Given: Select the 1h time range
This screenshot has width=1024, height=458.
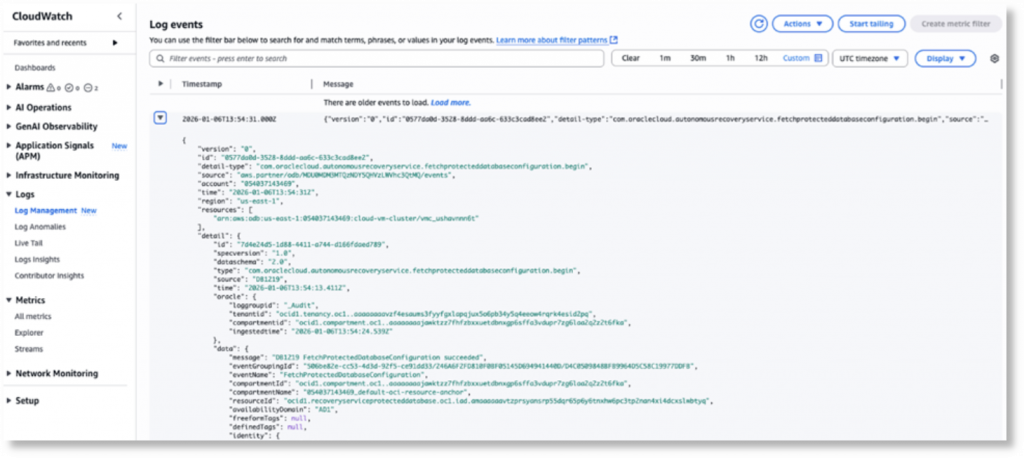Looking at the screenshot, I should pos(730,58).
